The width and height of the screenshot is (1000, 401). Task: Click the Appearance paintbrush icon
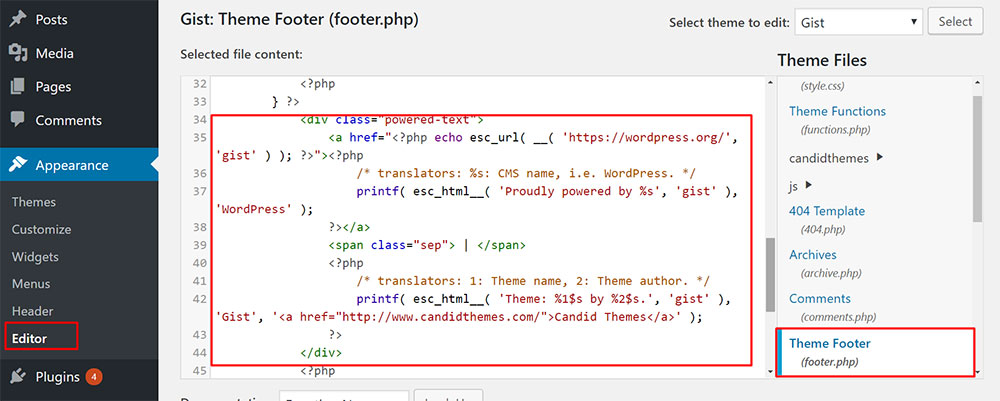17,165
